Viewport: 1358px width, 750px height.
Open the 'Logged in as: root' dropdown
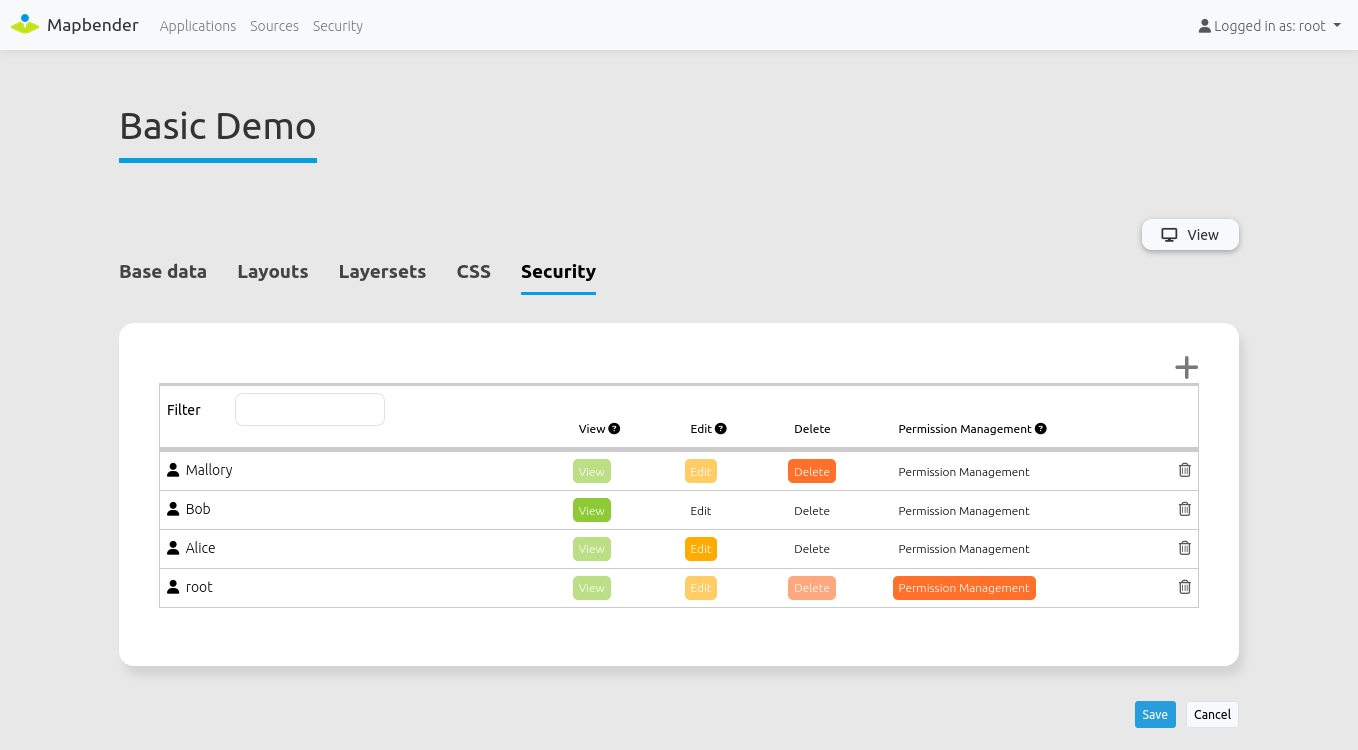click(1269, 26)
